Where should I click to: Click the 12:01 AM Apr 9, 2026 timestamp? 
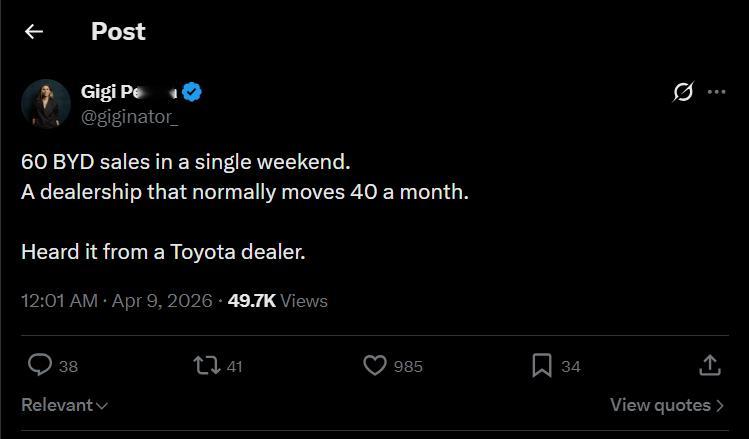[116, 300]
